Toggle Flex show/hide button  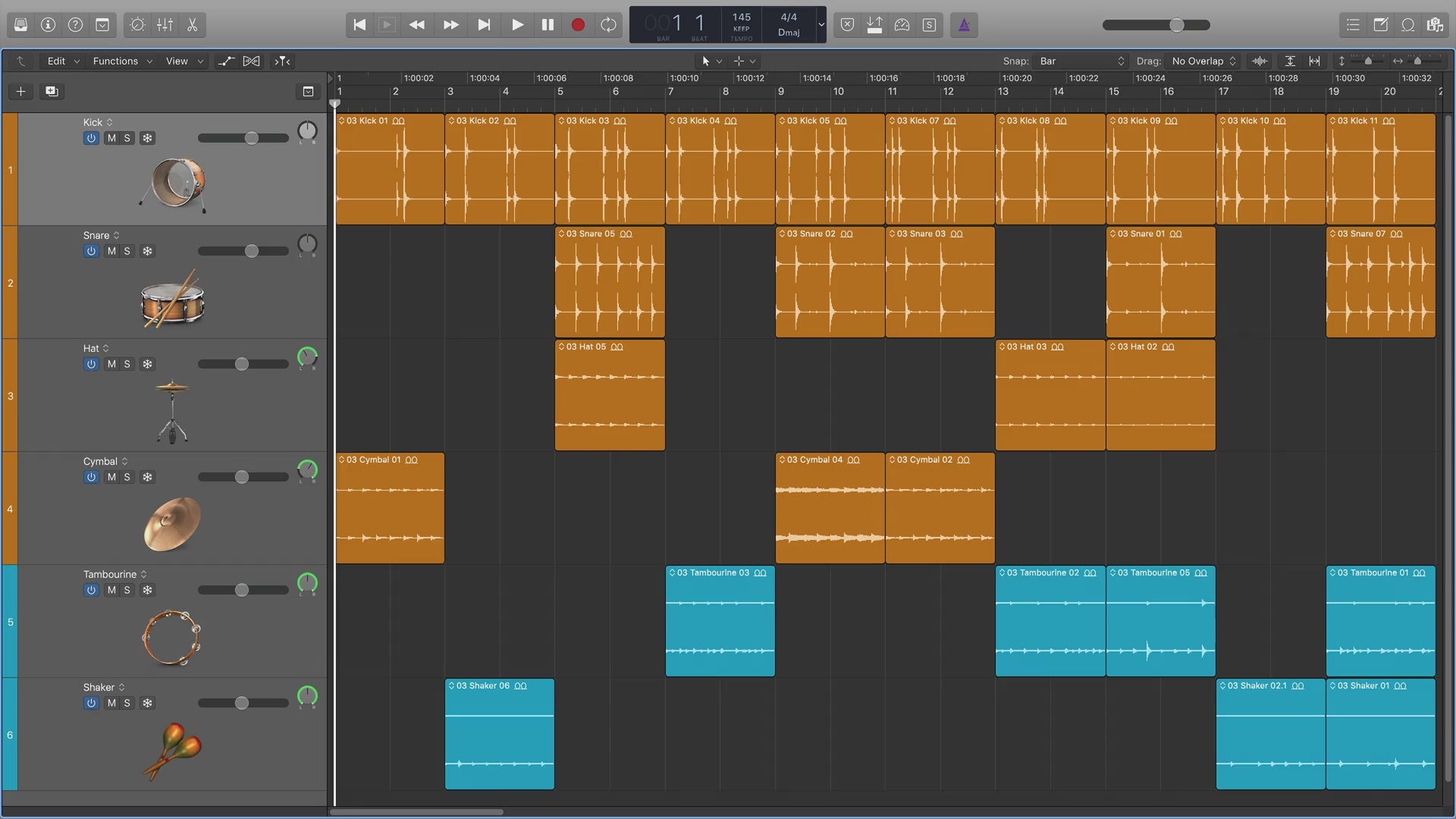pyautogui.click(x=251, y=61)
